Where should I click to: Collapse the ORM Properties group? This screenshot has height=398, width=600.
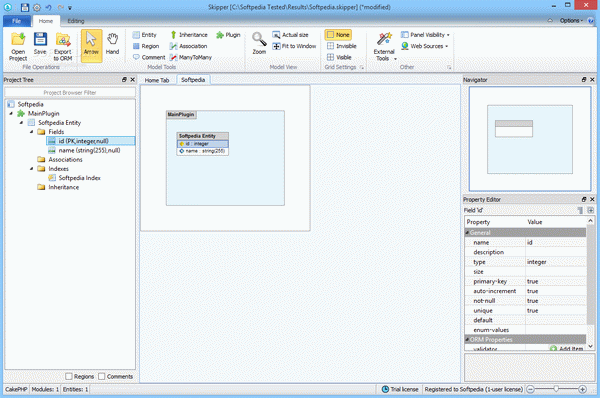point(467,339)
